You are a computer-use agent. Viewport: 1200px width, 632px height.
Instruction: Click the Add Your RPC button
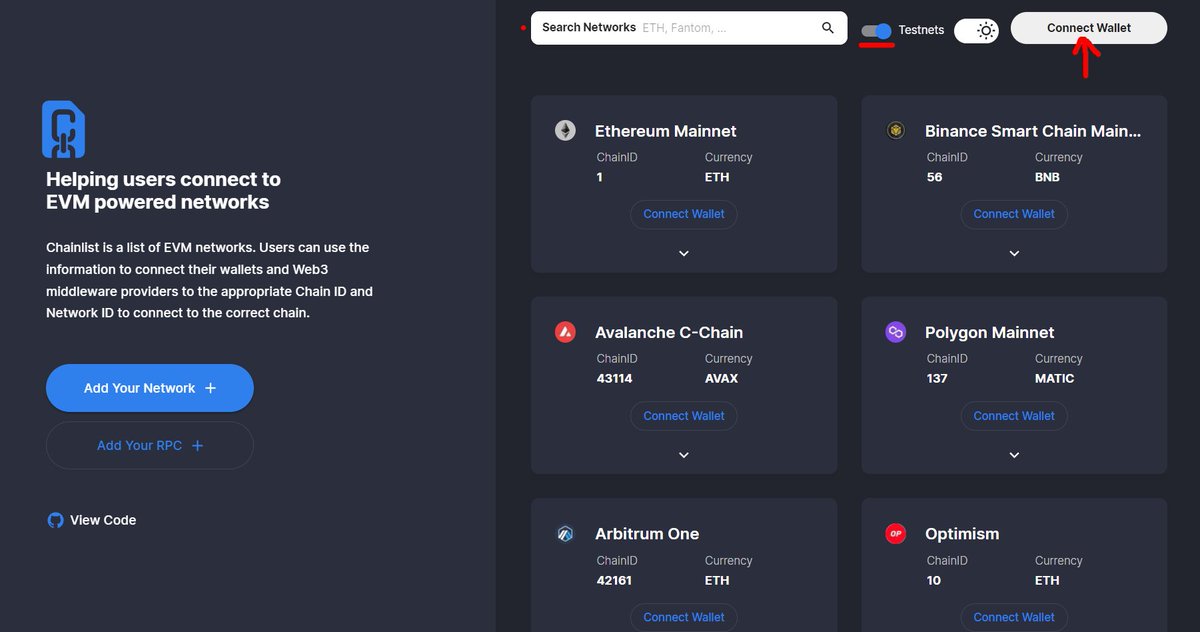(150, 446)
